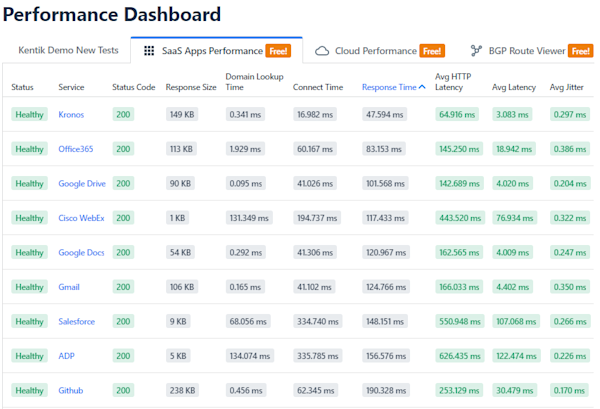600x409 pixels.
Task: Click Avg HTTP latency 64.916 ms
Action: tap(457, 114)
